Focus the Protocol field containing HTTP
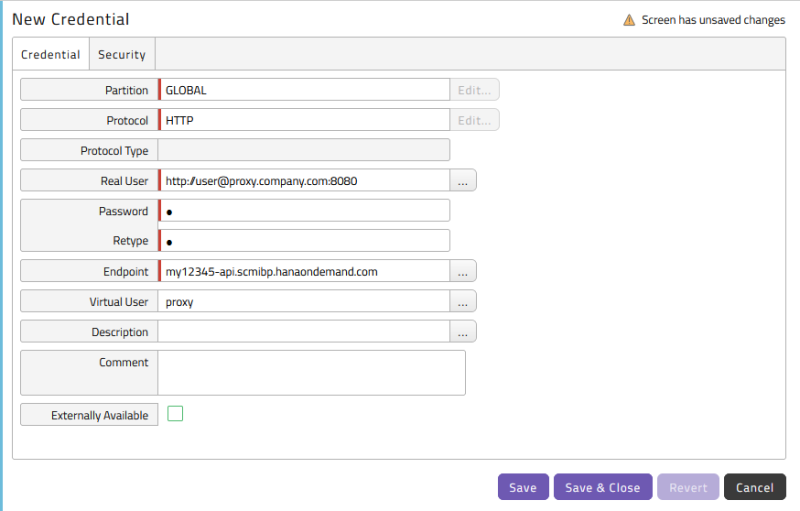Image resolution: width=800 pixels, height=511 pixels. (x=304, y=120)
